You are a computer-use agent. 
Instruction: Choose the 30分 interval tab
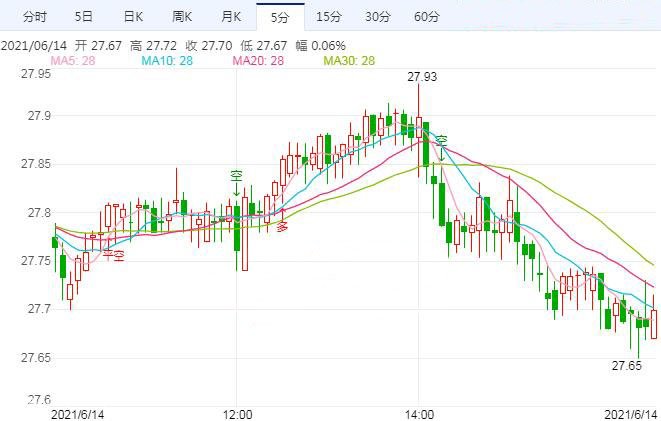pos(377,17)
